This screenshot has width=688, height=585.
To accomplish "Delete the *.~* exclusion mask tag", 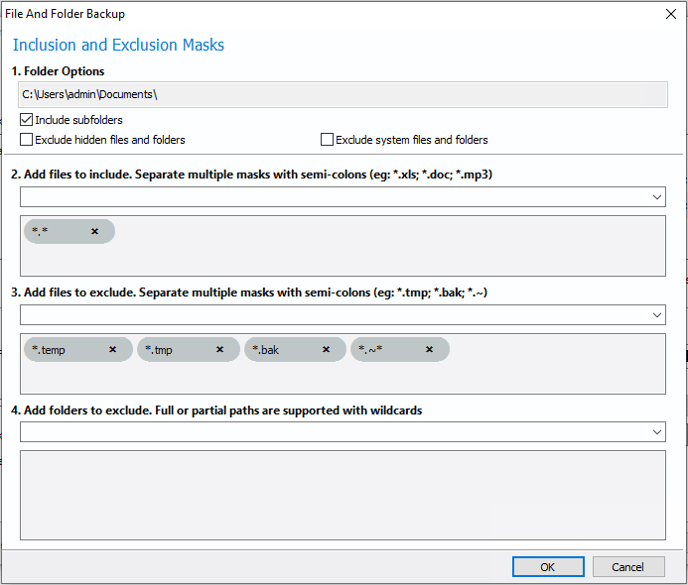I will click(429, 349).
